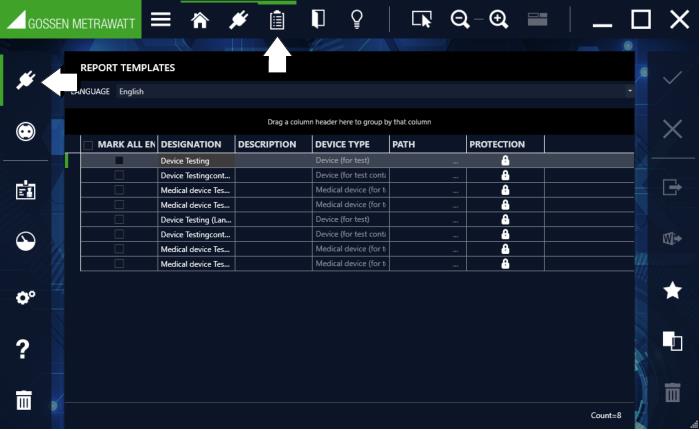
Task: Click the light bulb icon
Action: [x=355, y=20]
